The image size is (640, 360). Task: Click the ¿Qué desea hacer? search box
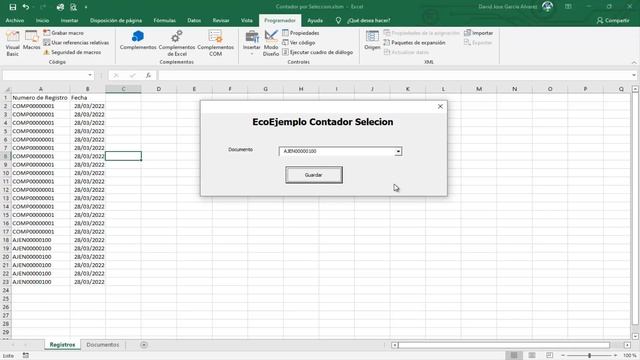(x=369, y=20)
